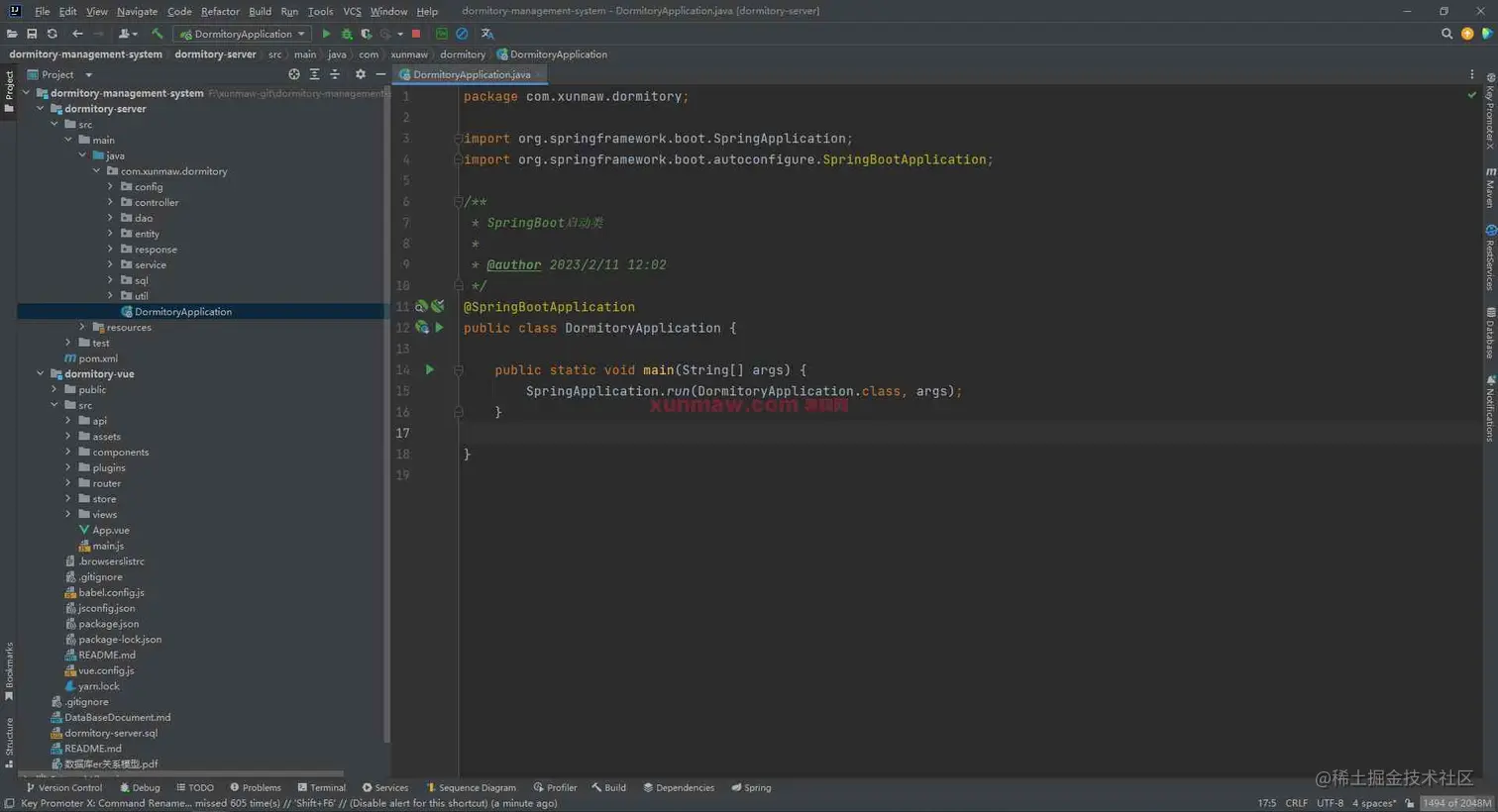Click the UTF-8 encoding in status bar

1330,803
